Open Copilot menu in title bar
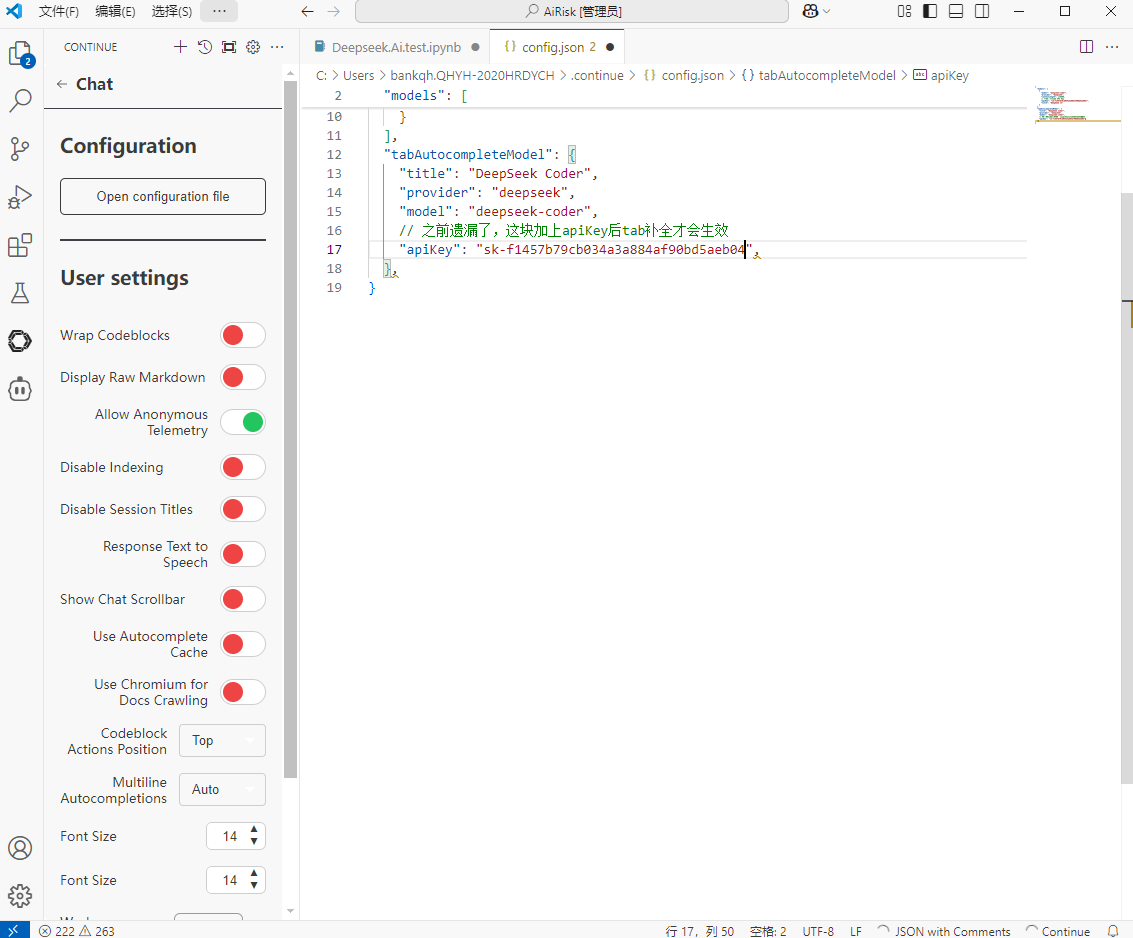Screen dimensions: 1133x938 pos(816,12)
